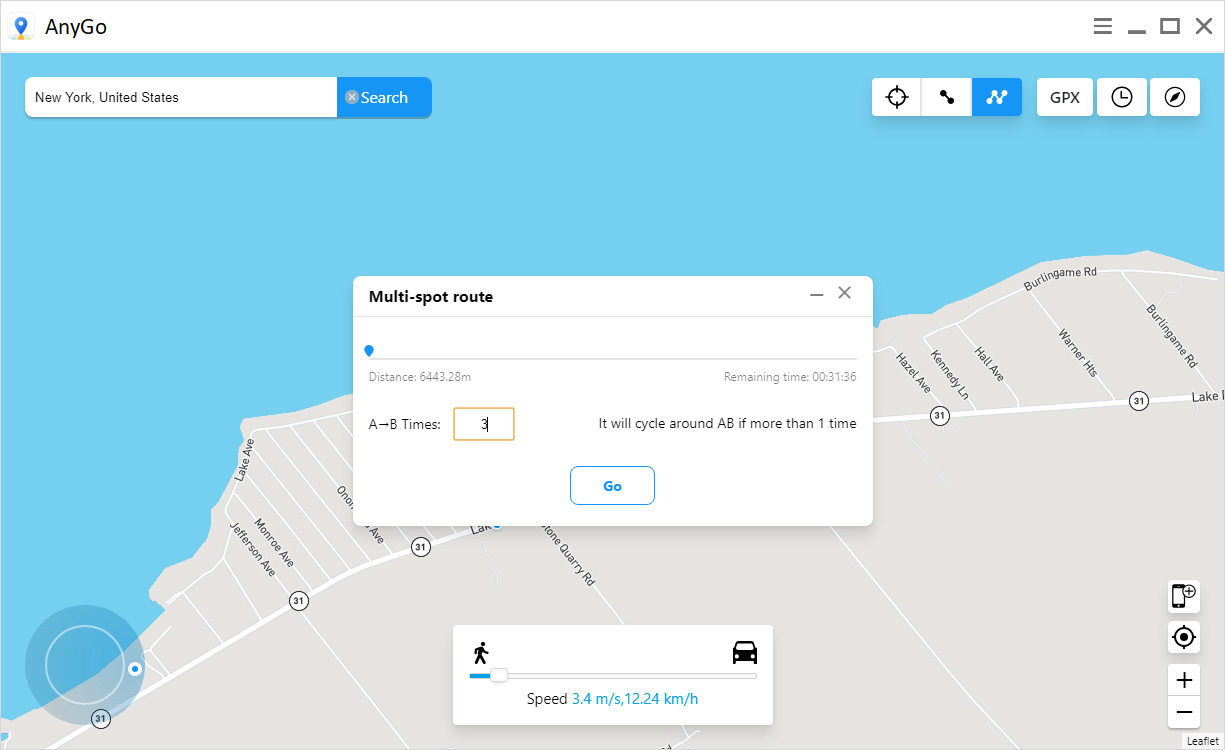The height and width of the screenshot is (750, 1225).
Task: Close the Multi-spot route dialog
Action: pyautogui.click(x=845, y=293)
